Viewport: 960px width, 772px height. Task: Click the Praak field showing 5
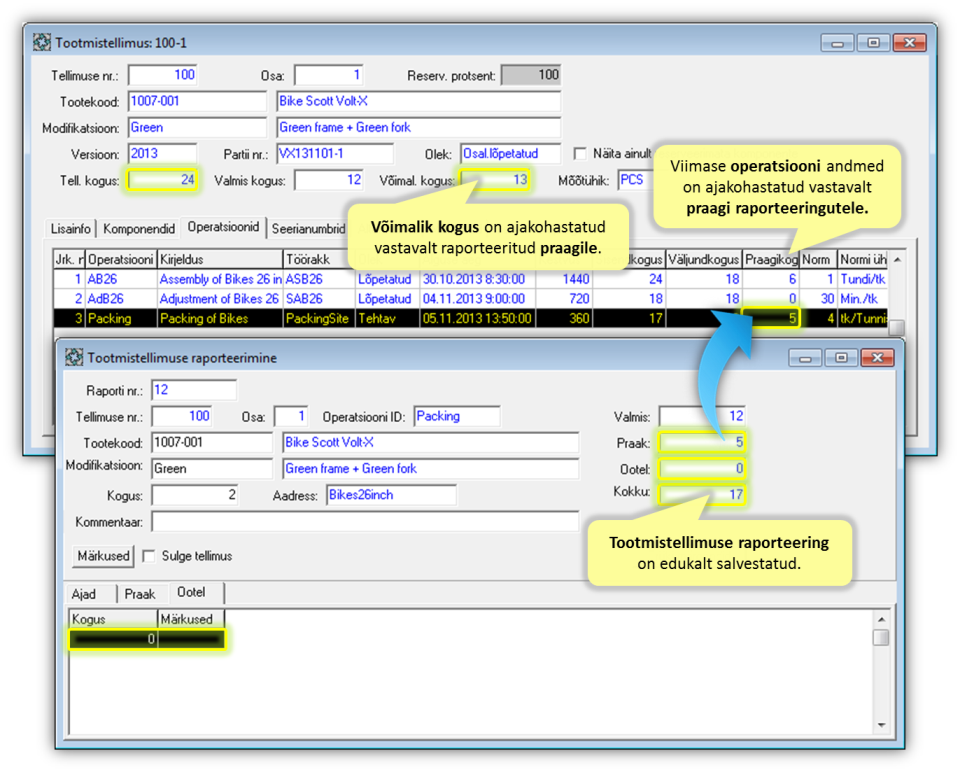pyautogui.click(x=702, y=442)
